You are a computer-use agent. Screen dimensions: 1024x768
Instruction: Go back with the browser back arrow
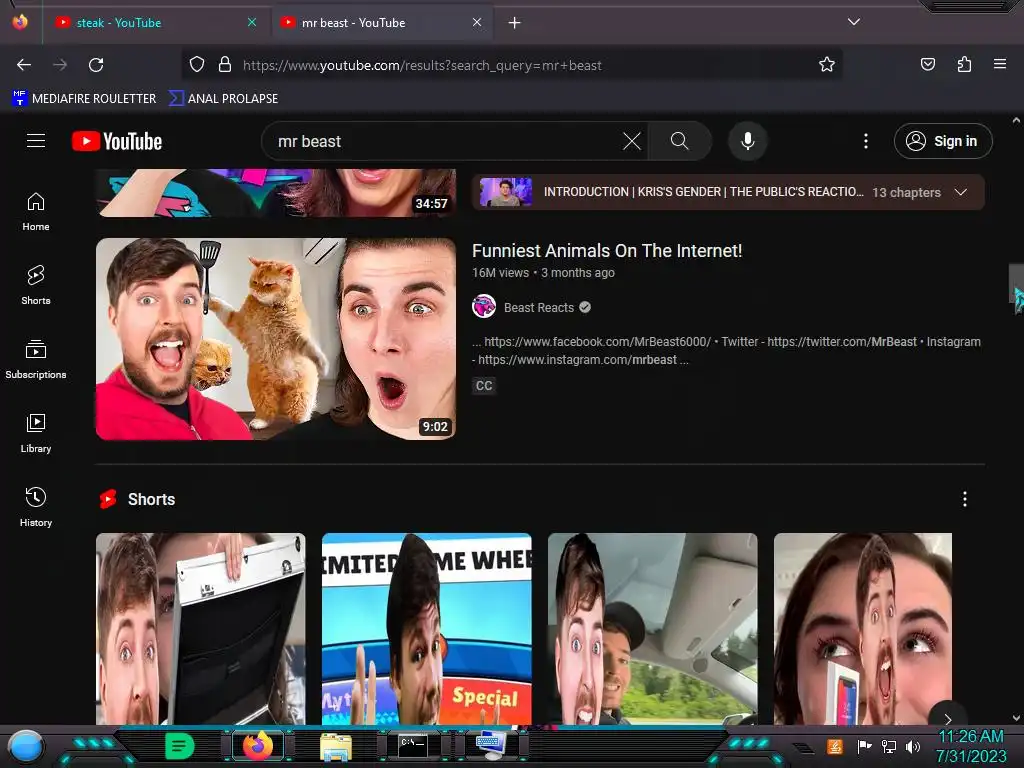click(24, 65)
